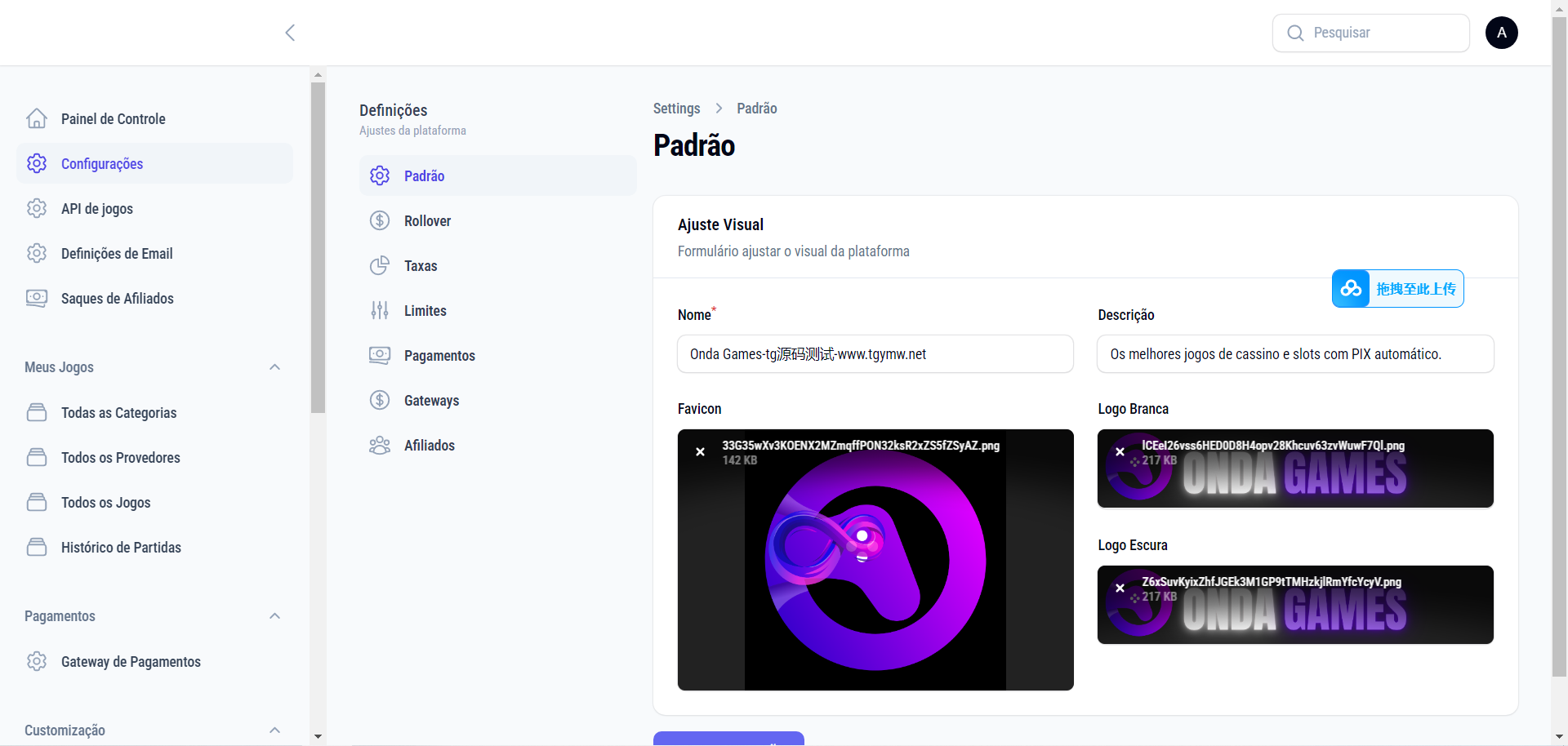This screenshot has height=746, width=1568.
Task: Open Todos os Provedores link
Action: (120, 458)
